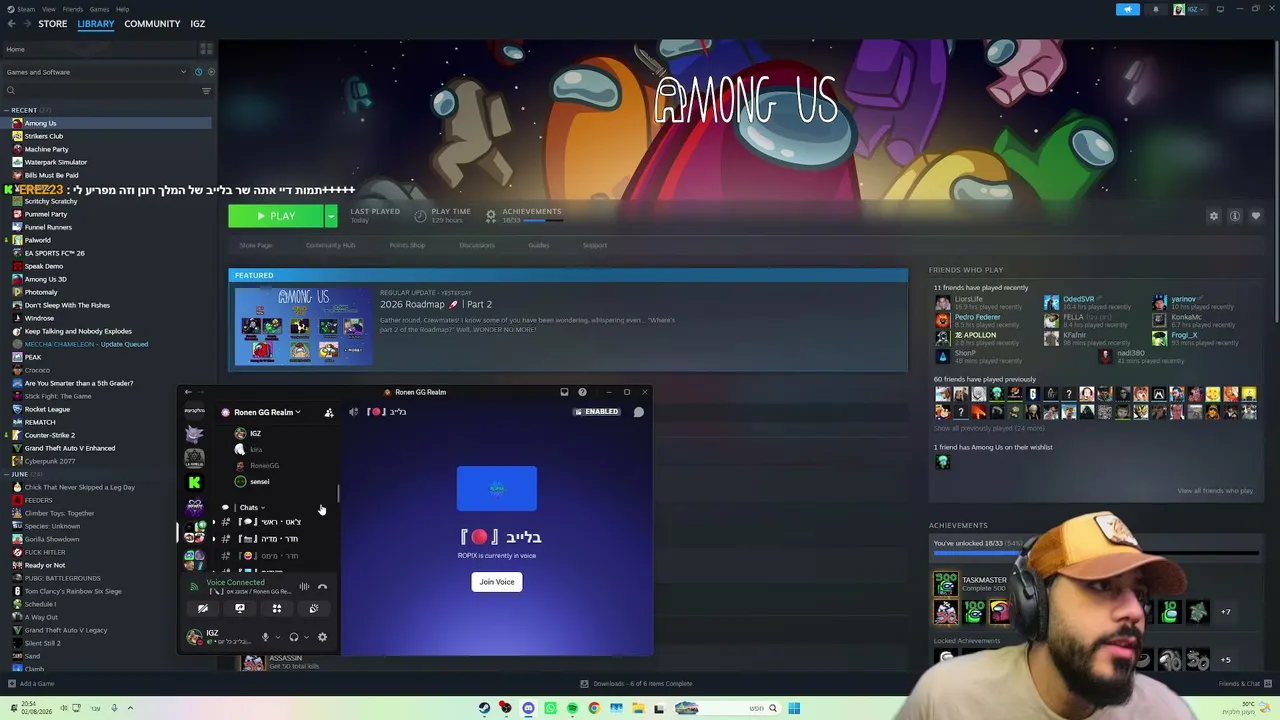The image size is (1280, 720).
Task: Open the library advanced filter icon
Action: [206, 91]
